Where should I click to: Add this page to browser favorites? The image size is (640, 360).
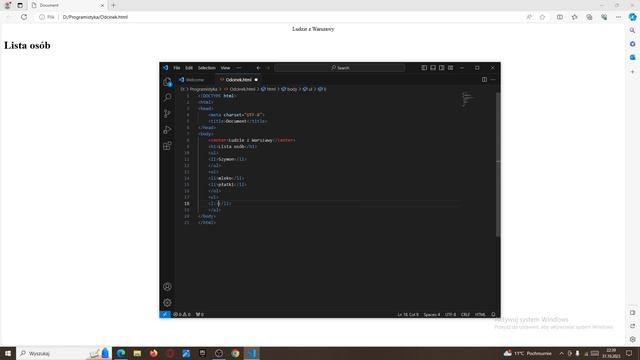(542, 17)
